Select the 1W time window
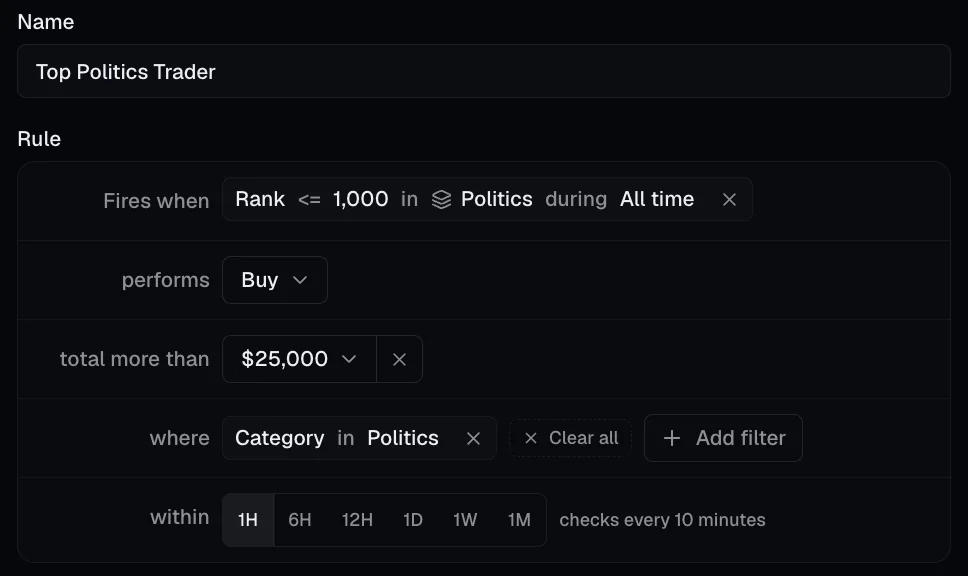Screen dimensions: 968x576 click(x=465, y=520)
